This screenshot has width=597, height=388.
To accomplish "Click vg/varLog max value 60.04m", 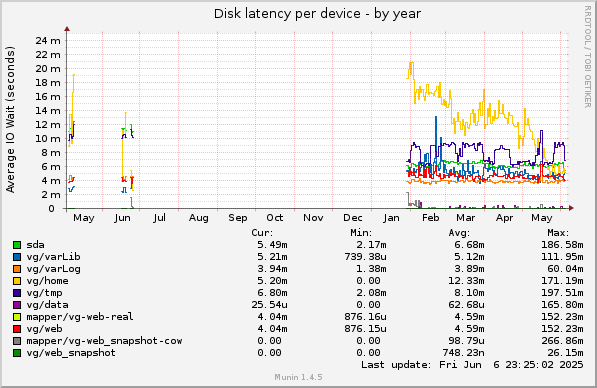I will click(565, 269).
